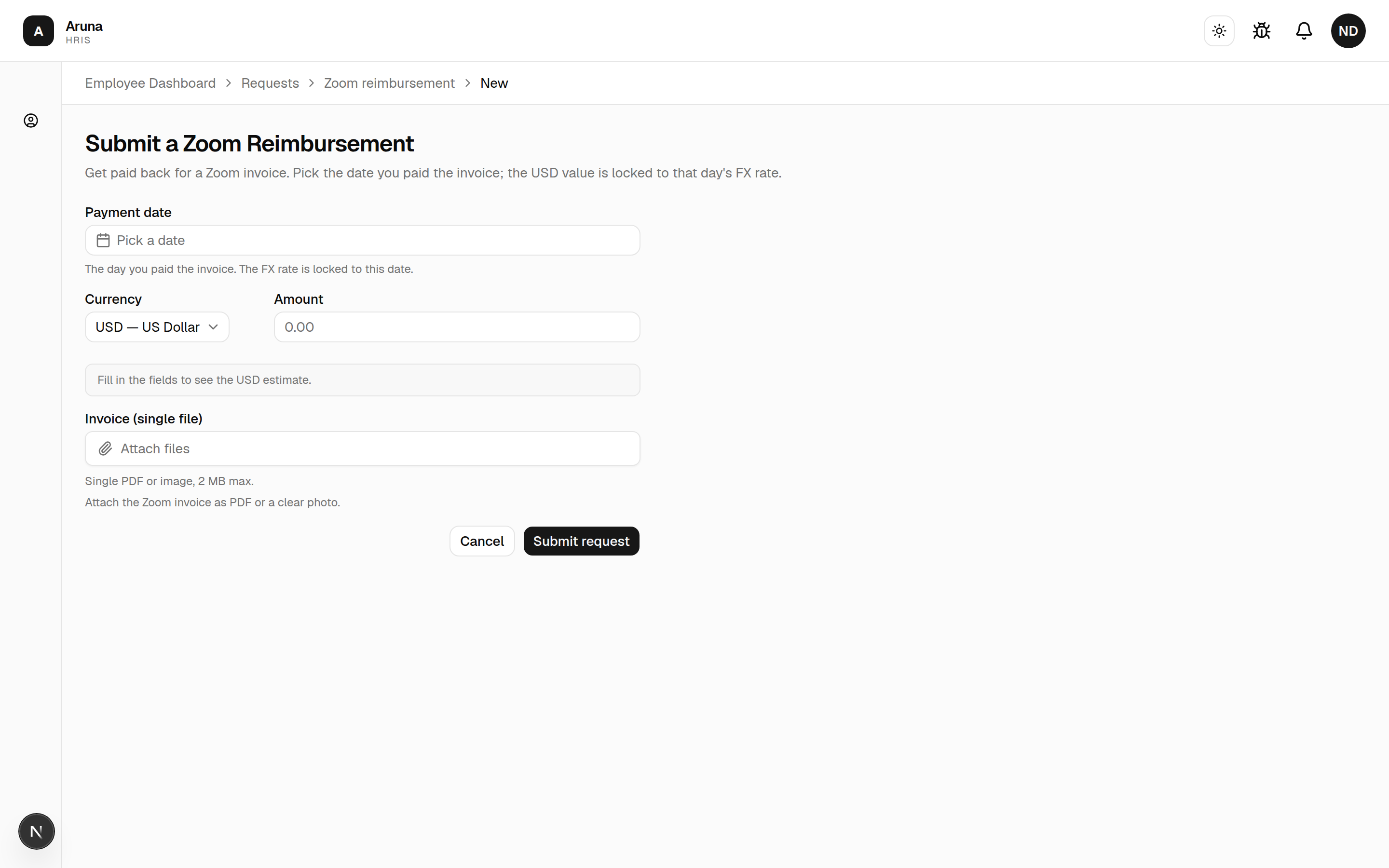1389x868 pixels.
Task: Open the sidebar profile icon
Action: (31, 121)
